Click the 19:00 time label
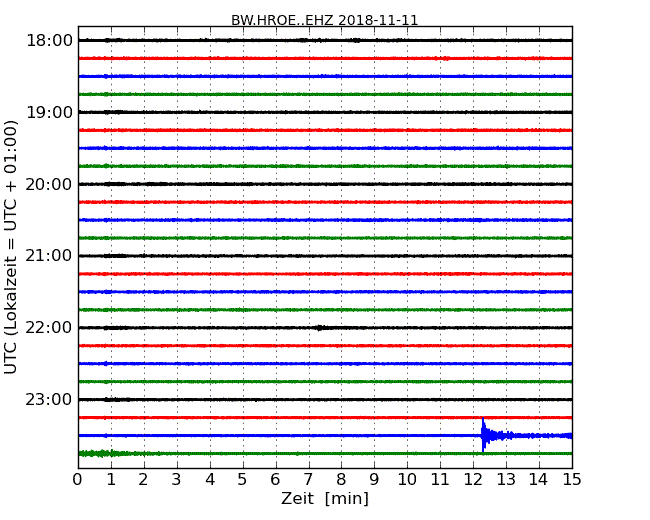This screenshot has width=650, height=520. pyautogui.click(x=49, y=112)
